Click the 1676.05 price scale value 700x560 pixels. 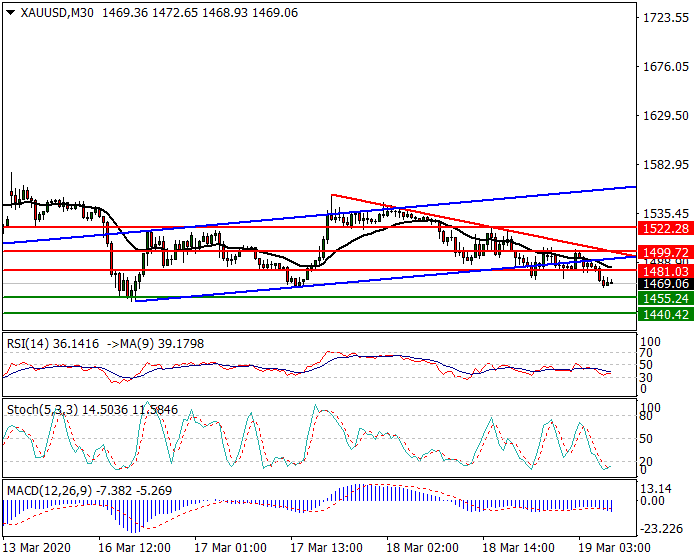666,67
